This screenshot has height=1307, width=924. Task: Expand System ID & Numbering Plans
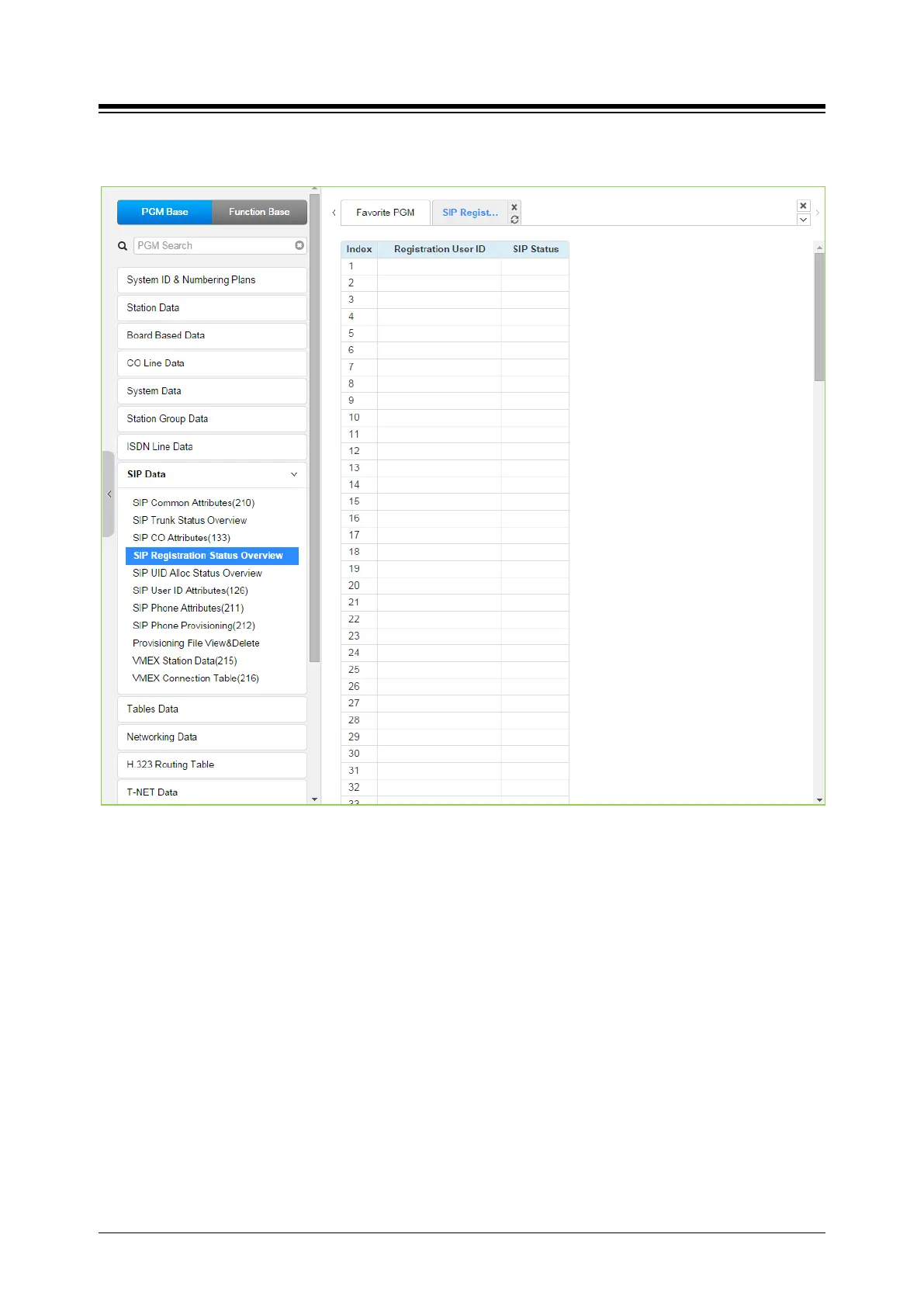click(212, 280)
